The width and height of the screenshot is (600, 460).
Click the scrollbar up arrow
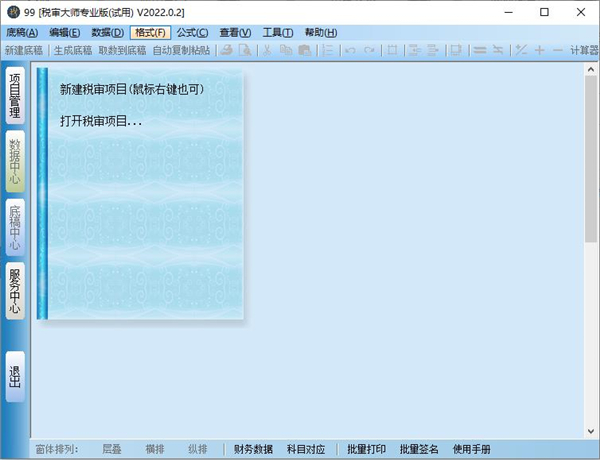click(x=591, y=69)
